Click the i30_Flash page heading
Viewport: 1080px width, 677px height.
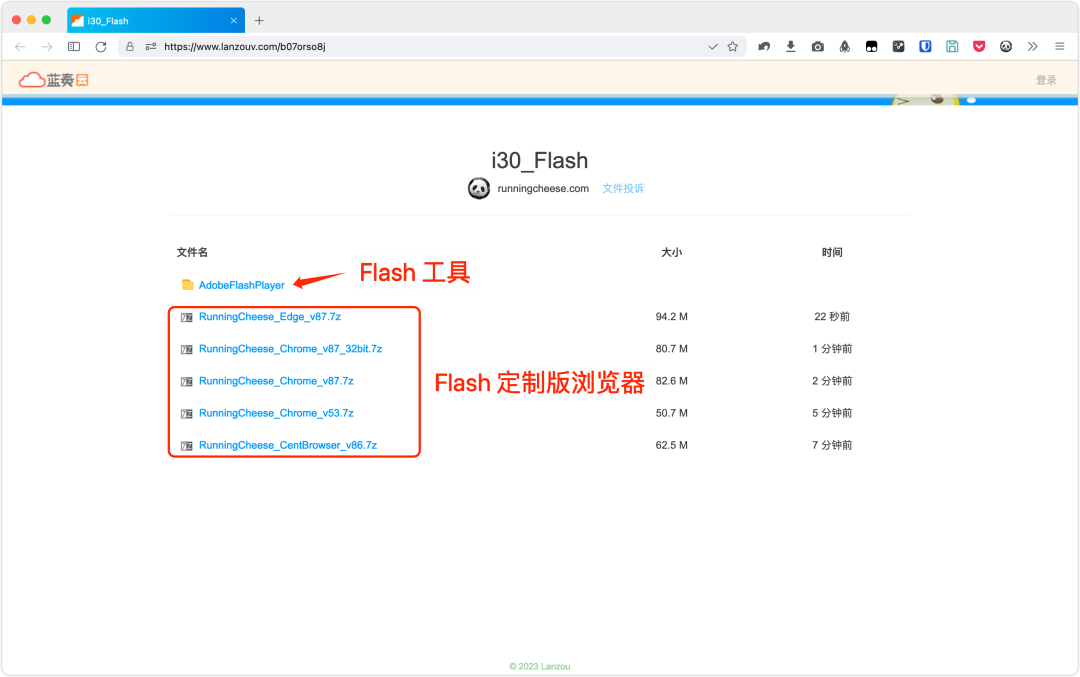539,160
